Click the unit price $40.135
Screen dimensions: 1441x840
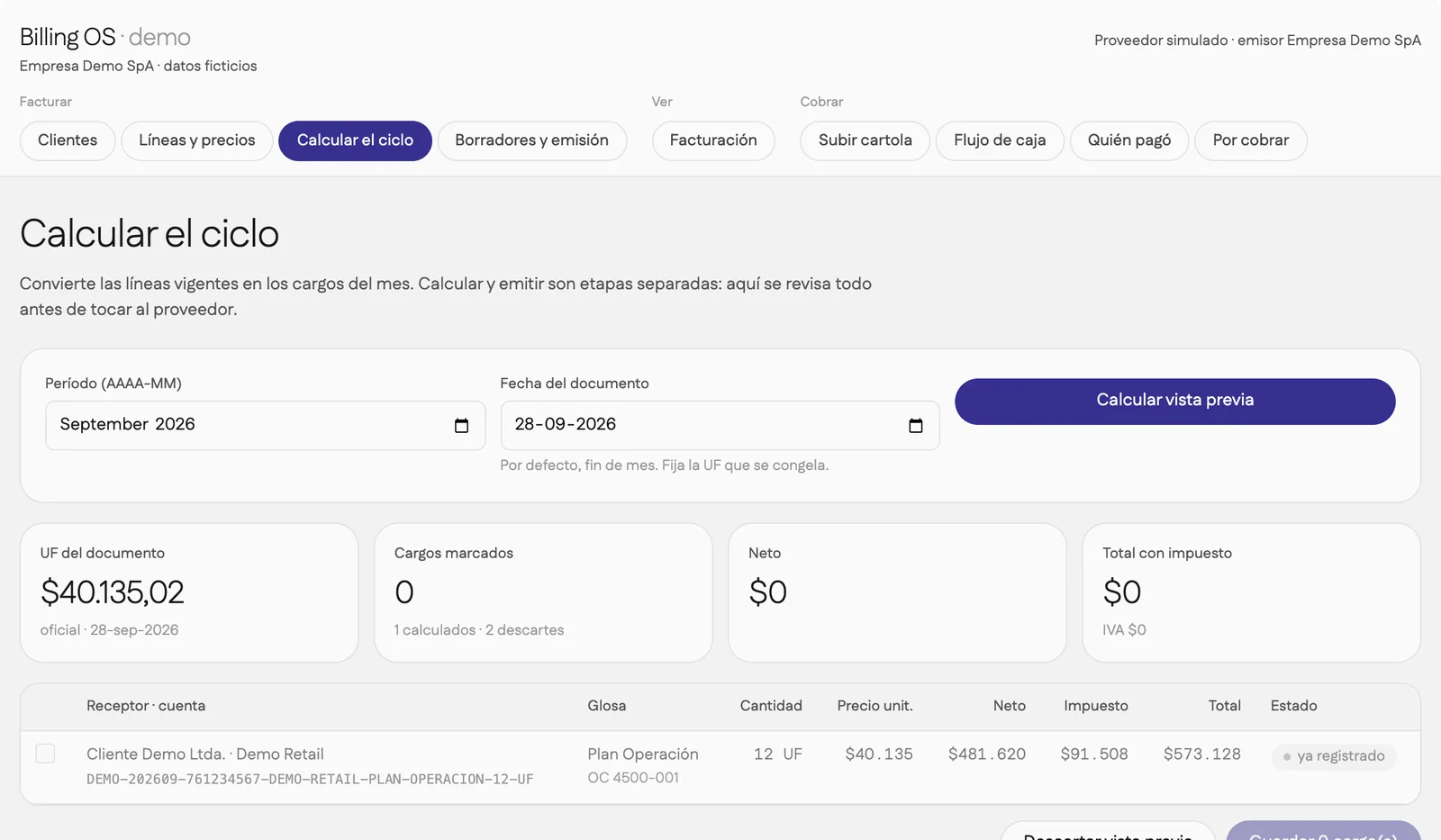click(x=879, y=754)
